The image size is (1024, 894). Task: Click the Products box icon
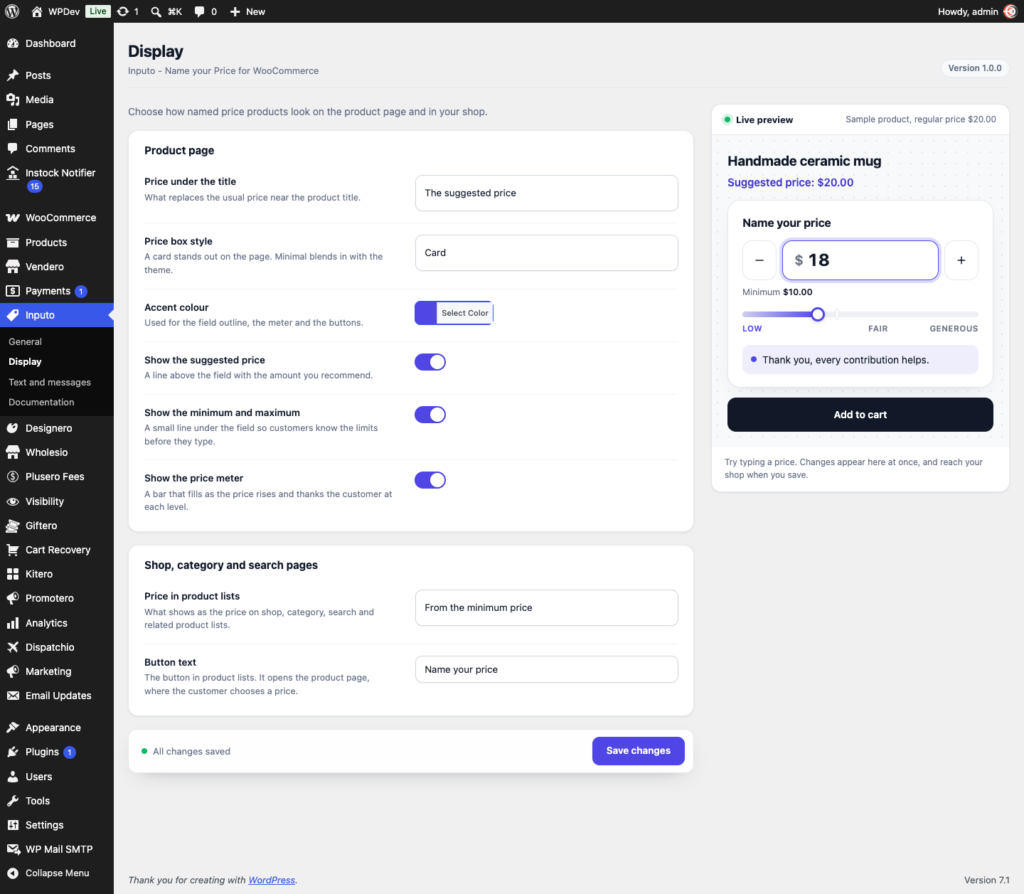(12, 242)
